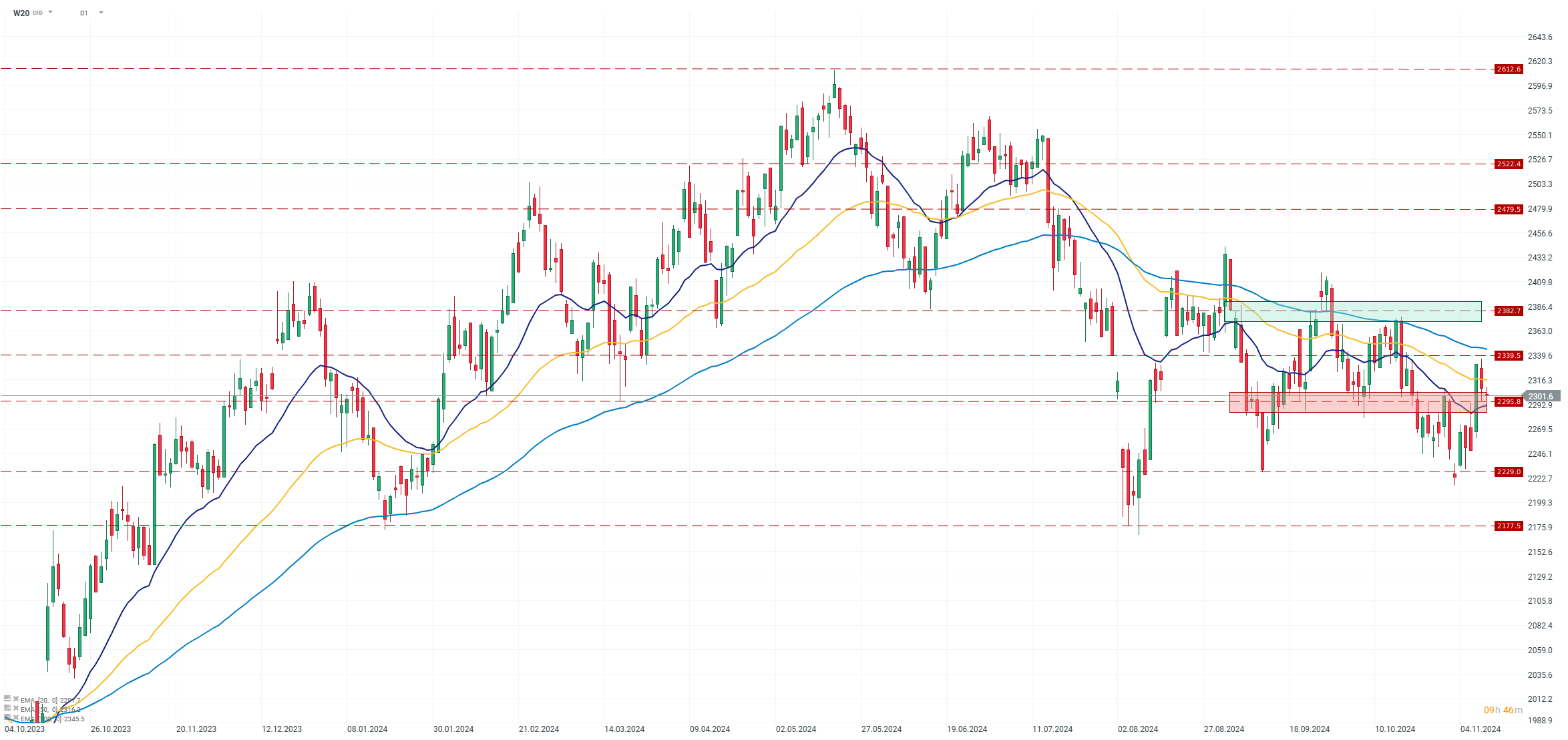The height and width of the screenshot is (740, 1568).
Task: Click the 2229.0 support level tag
Action: point(1509,472)
